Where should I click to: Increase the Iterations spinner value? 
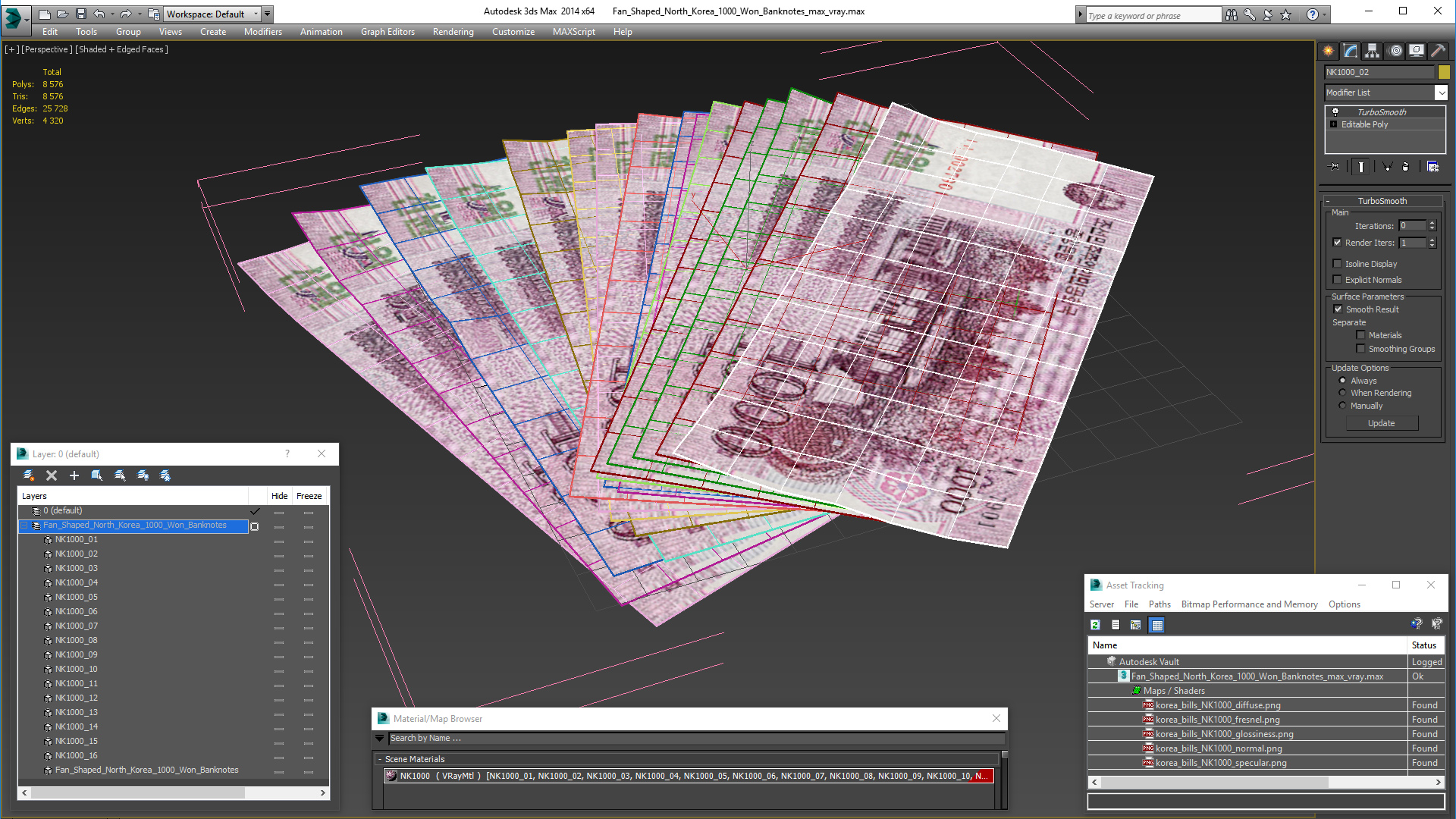(1432, 223)
